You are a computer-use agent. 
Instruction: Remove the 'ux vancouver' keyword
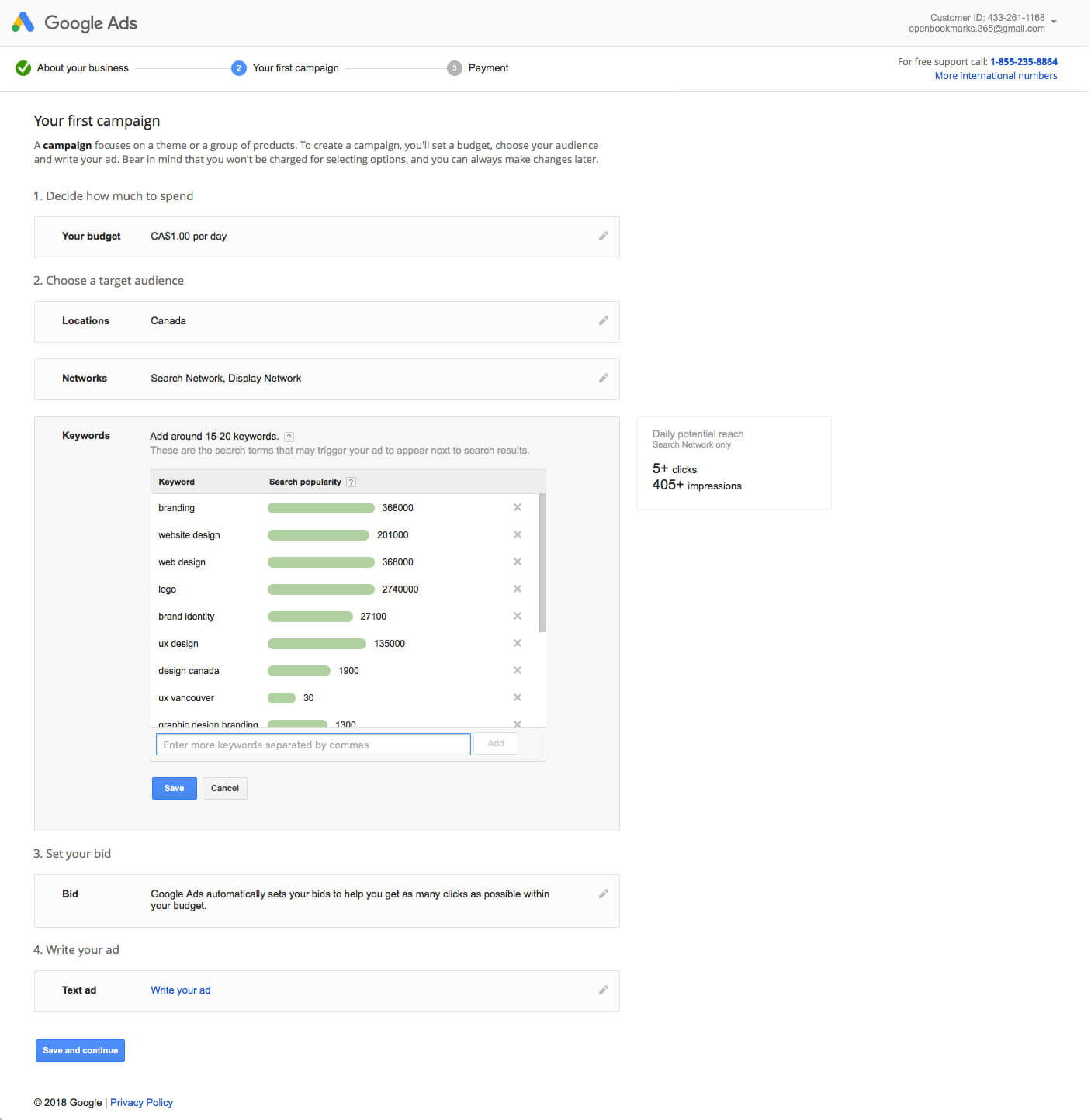click(x=518, y=697)
